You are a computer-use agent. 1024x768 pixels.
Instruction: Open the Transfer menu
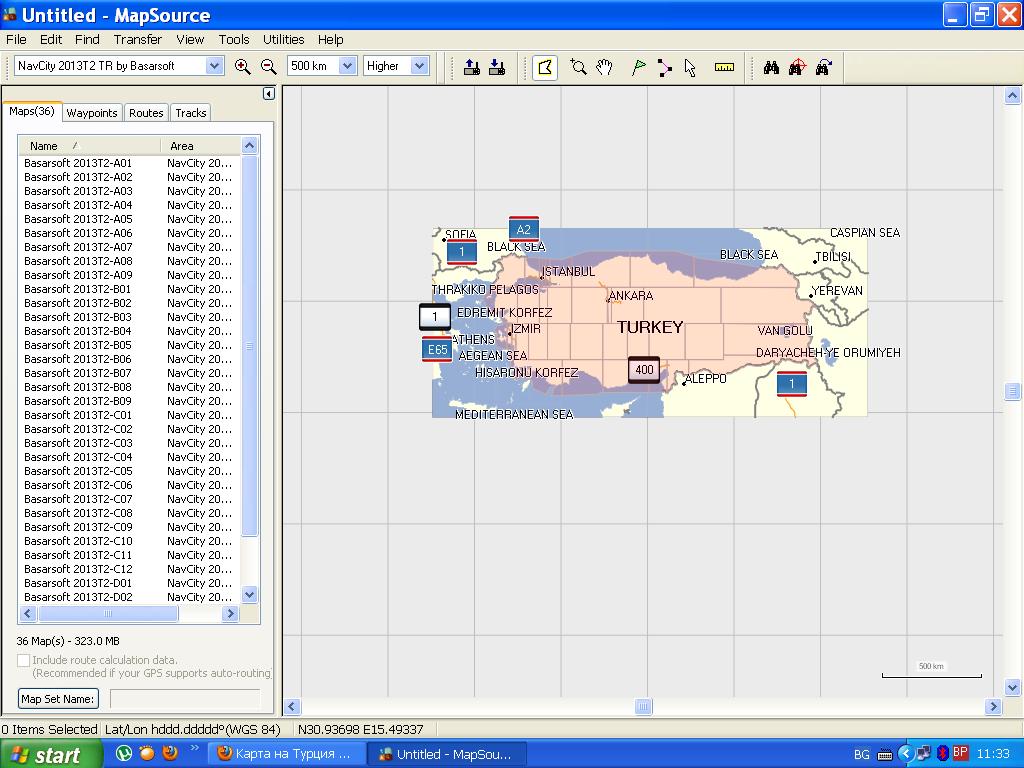(x=137, y=40)
